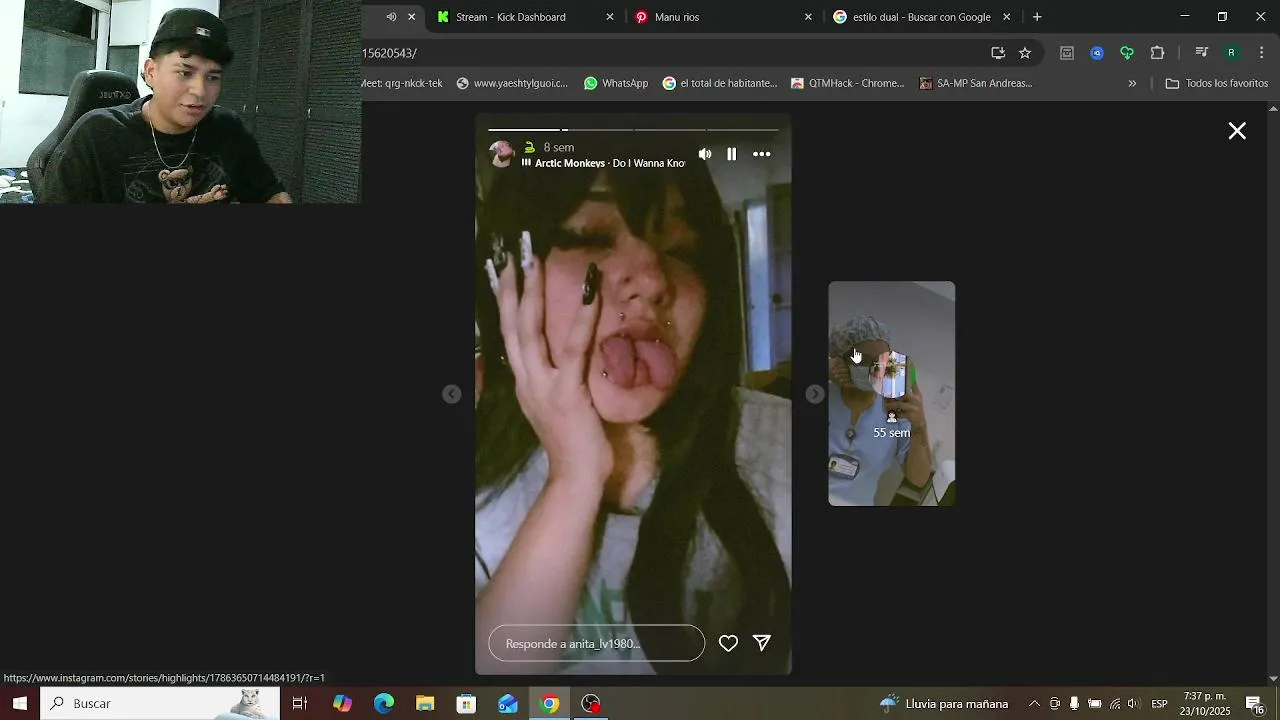The width and height of the screenshot is (1280, 720).
Task: Open the volume control in the tray
Action: pyautogui.click(x=1133, y=703)
